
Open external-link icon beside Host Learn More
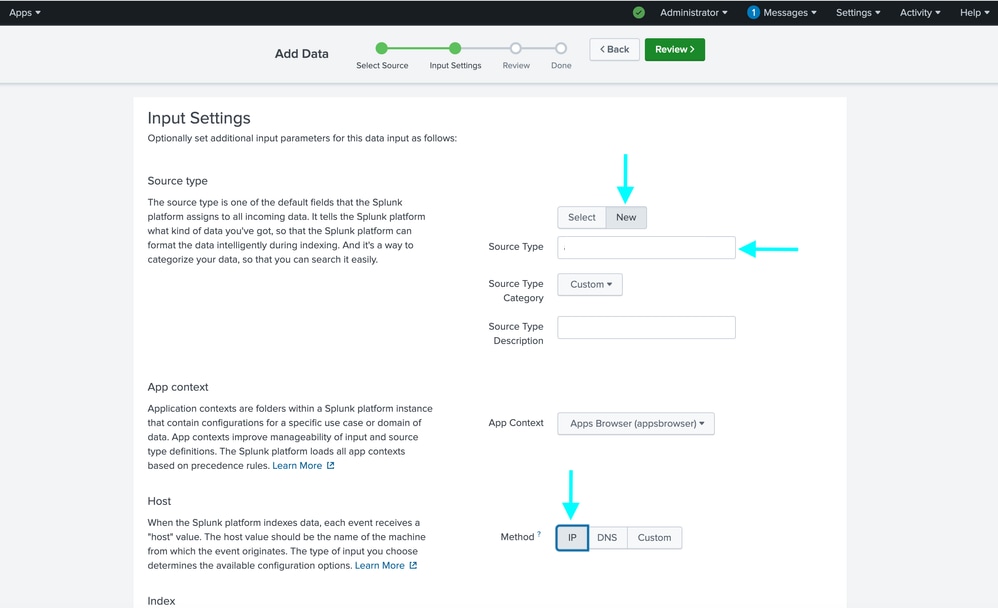pos(413,565)
